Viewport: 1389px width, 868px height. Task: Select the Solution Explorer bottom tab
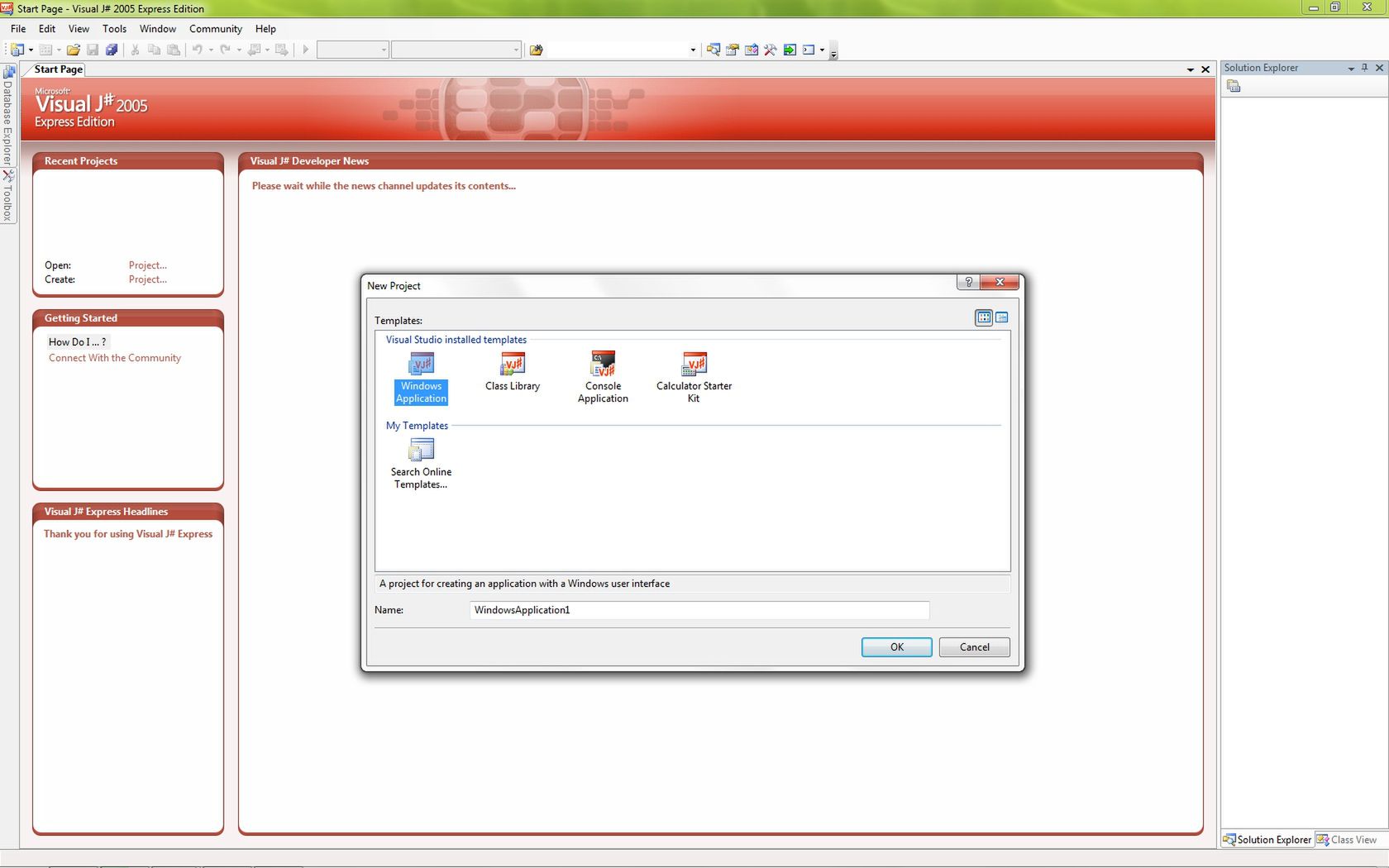coord(1267,840)
